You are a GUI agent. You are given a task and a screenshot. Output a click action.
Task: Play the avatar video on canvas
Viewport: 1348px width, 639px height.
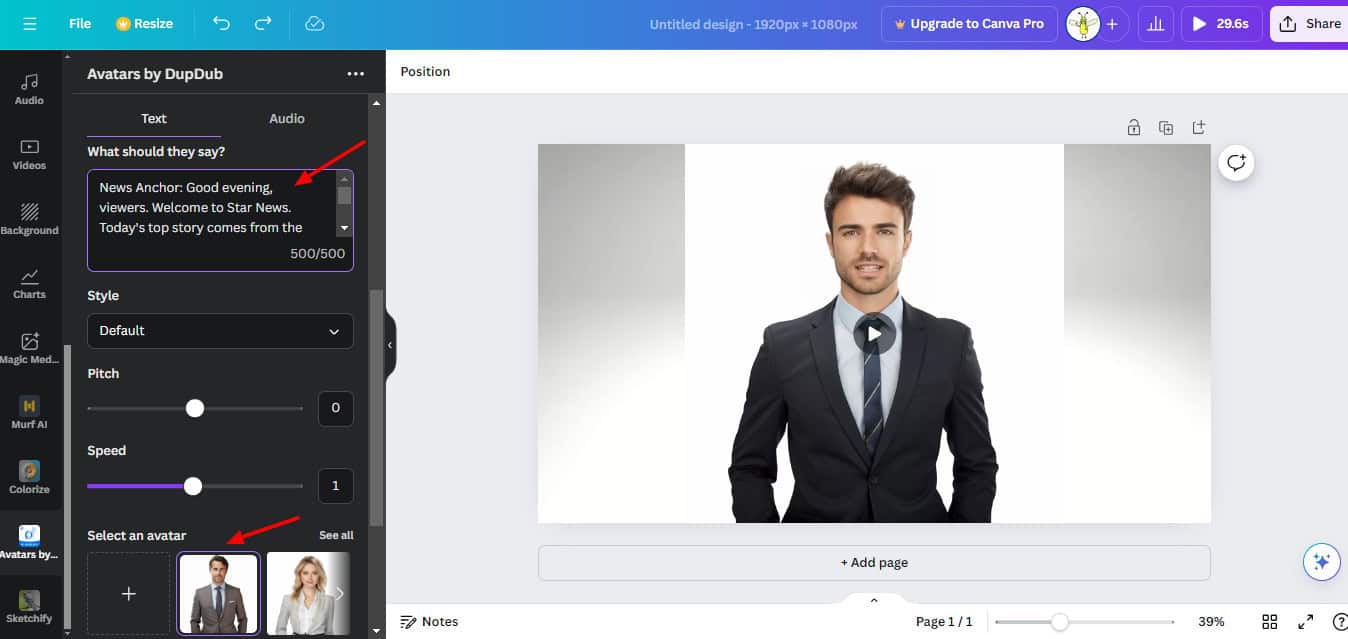(x=874, y=334)
